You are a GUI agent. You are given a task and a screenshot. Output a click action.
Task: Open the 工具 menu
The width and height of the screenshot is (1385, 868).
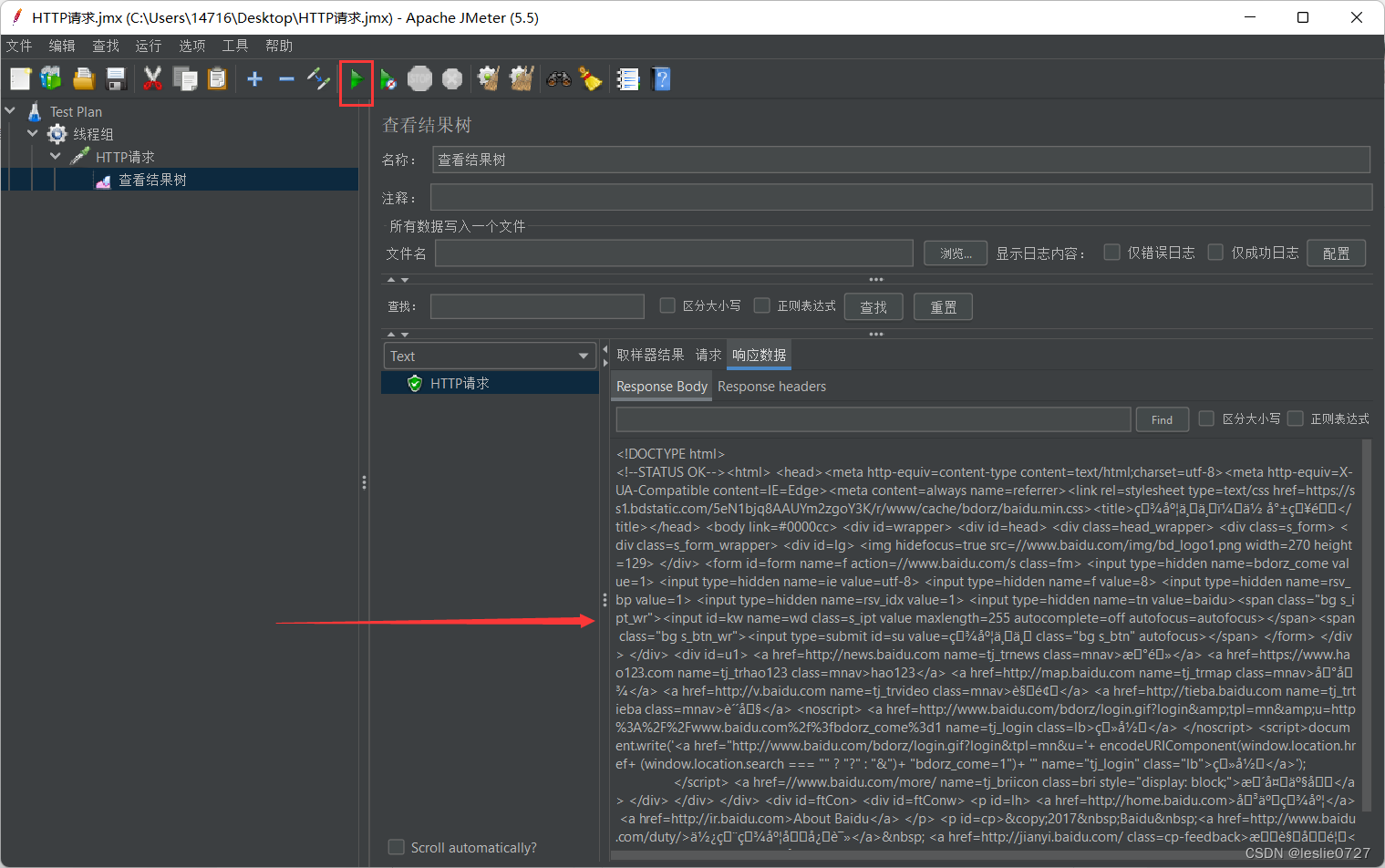click(x=235, y=46)
